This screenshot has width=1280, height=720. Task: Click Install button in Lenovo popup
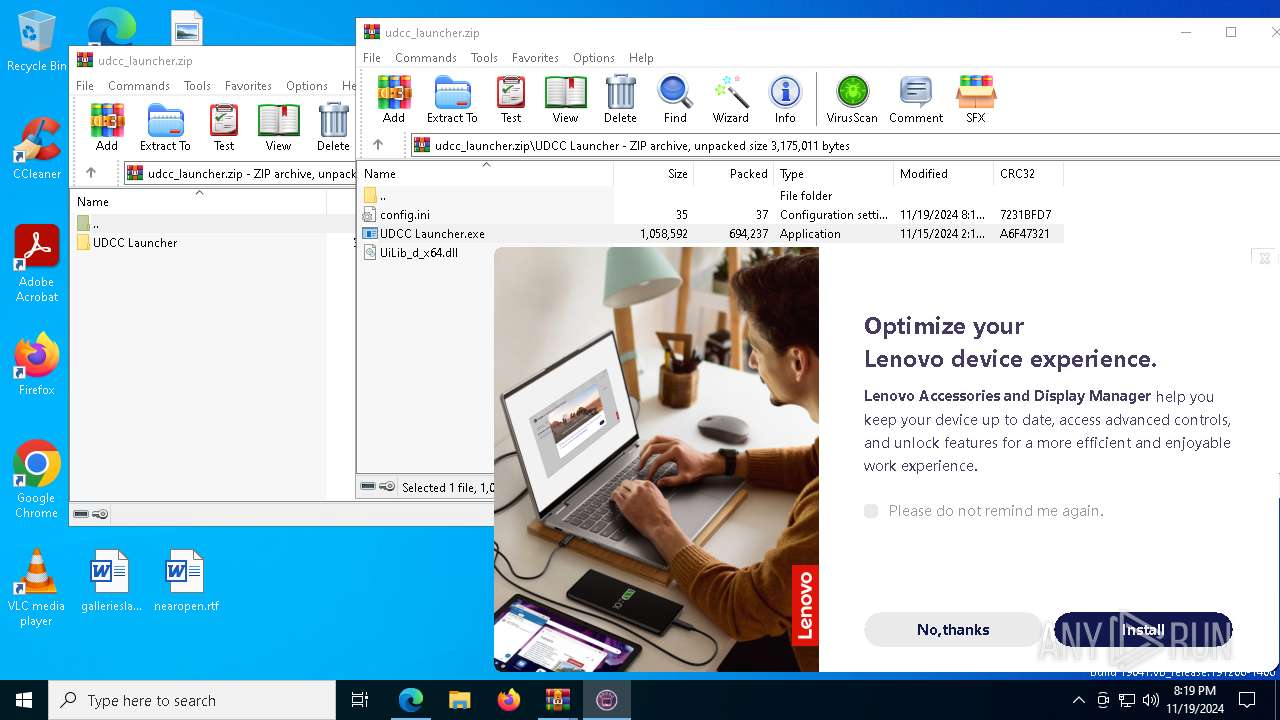coord(1143,630)
